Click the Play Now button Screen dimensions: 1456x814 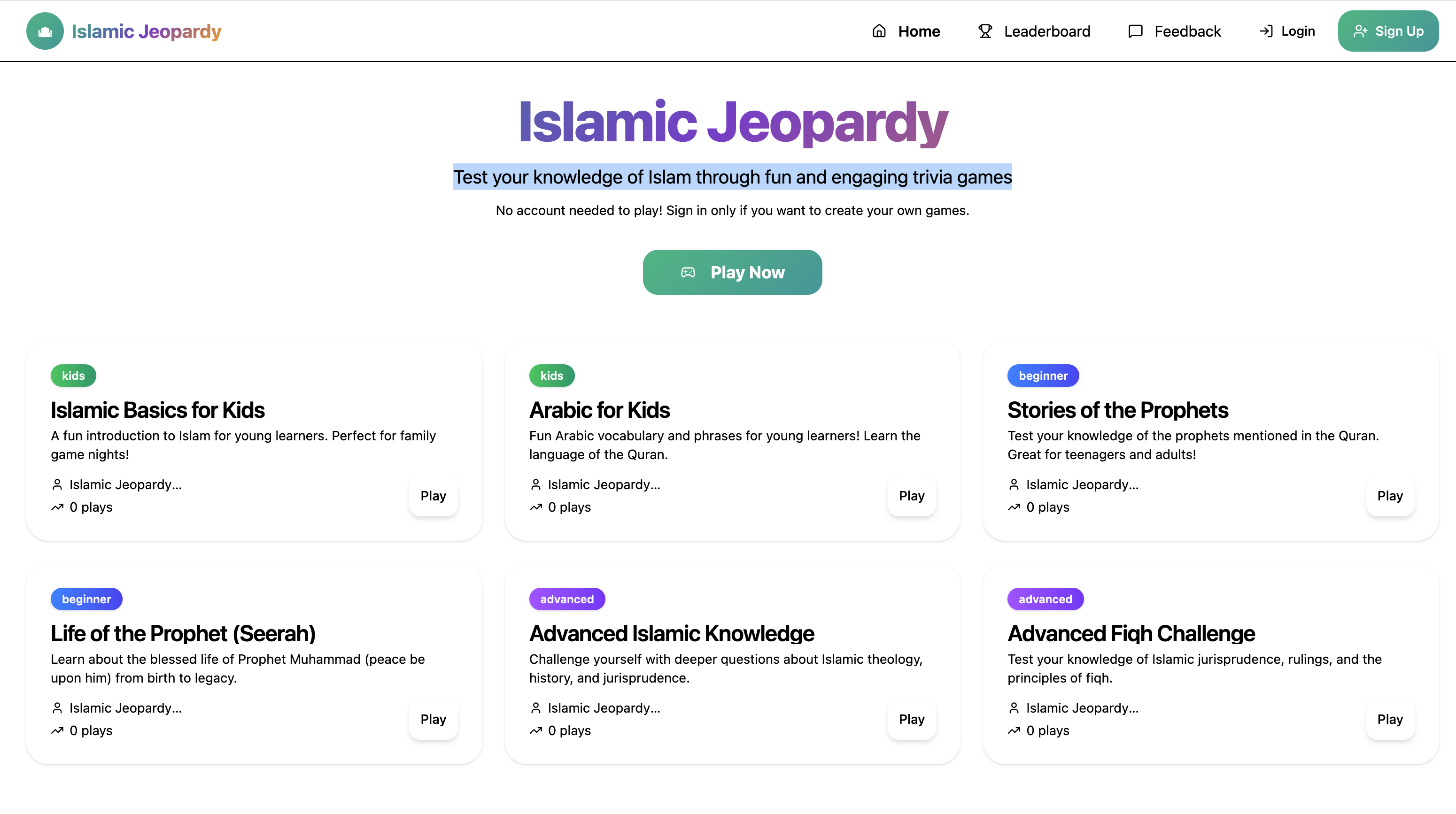(x=732, y=272)
